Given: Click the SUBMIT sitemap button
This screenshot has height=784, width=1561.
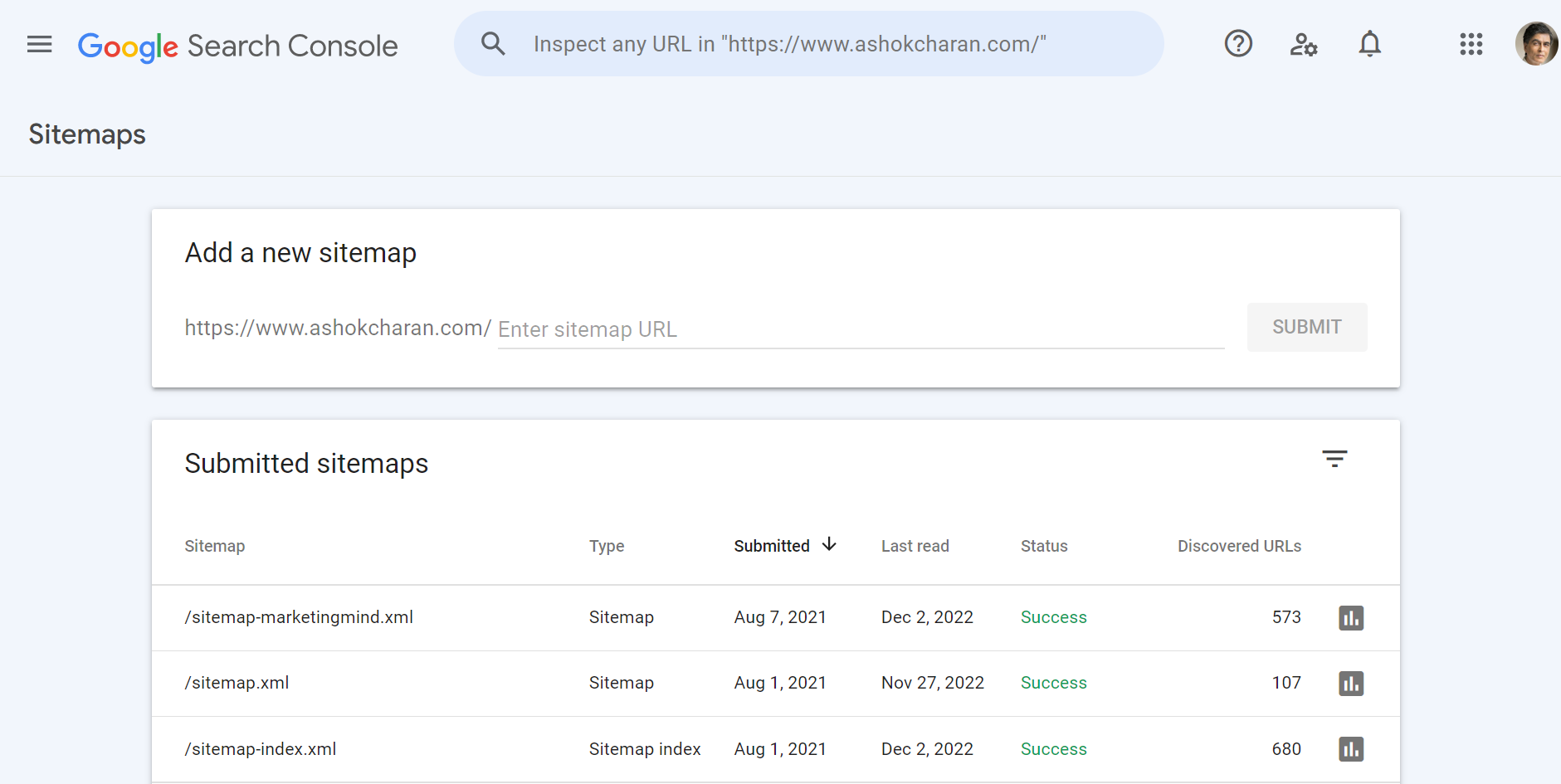Looking at the screenshot, I should [x=1306, y=327].
